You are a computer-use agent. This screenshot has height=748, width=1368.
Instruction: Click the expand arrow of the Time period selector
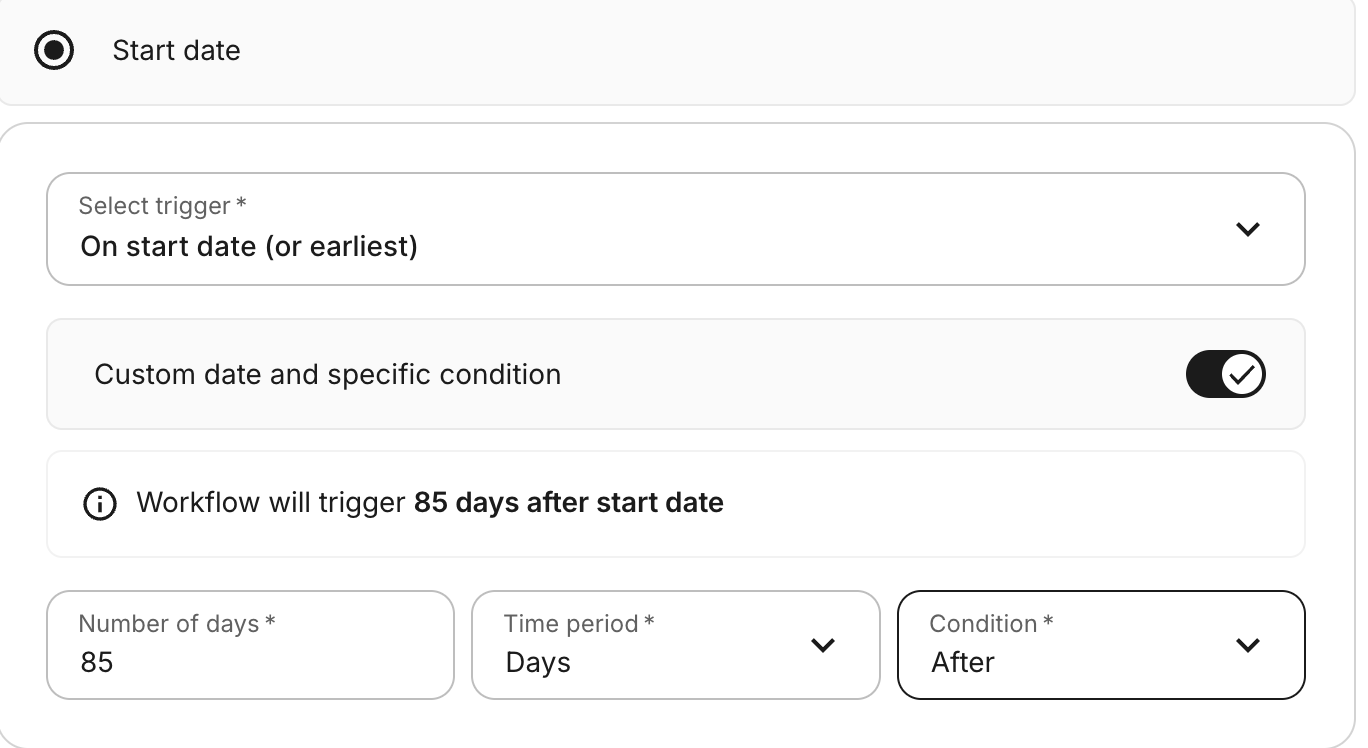pyautogui.click(x=823, y=646)
